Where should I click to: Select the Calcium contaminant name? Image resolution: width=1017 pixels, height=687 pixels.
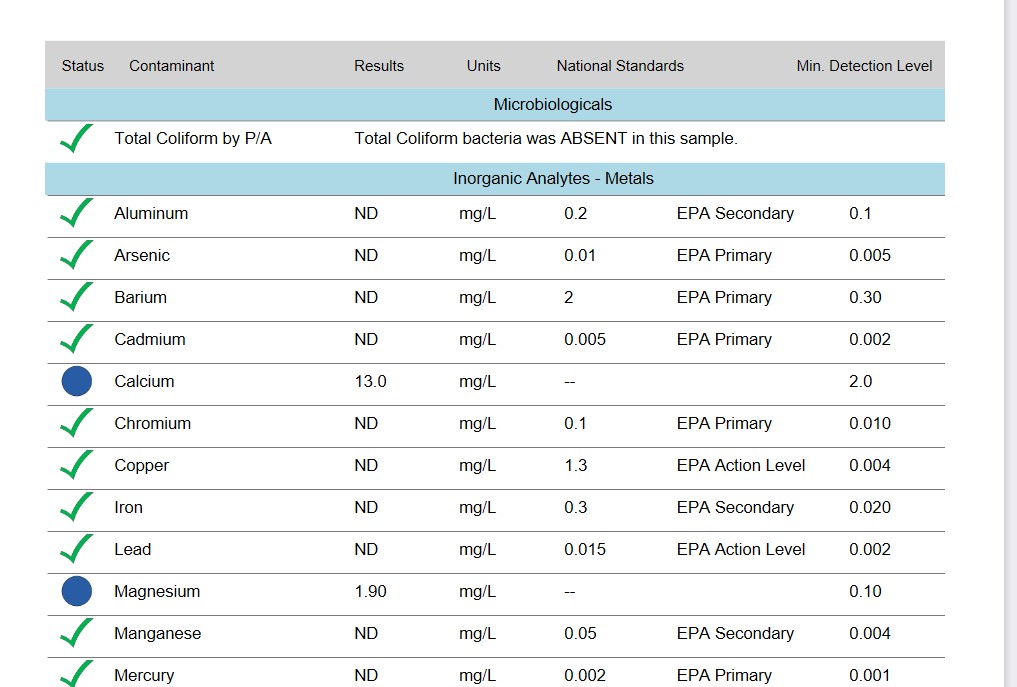click(144, 381)
